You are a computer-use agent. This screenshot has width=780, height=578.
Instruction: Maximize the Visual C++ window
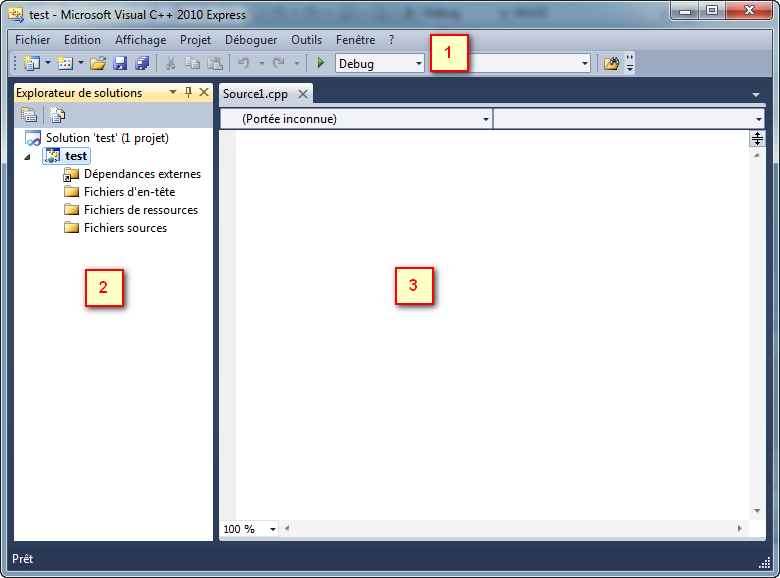[712, 10]
